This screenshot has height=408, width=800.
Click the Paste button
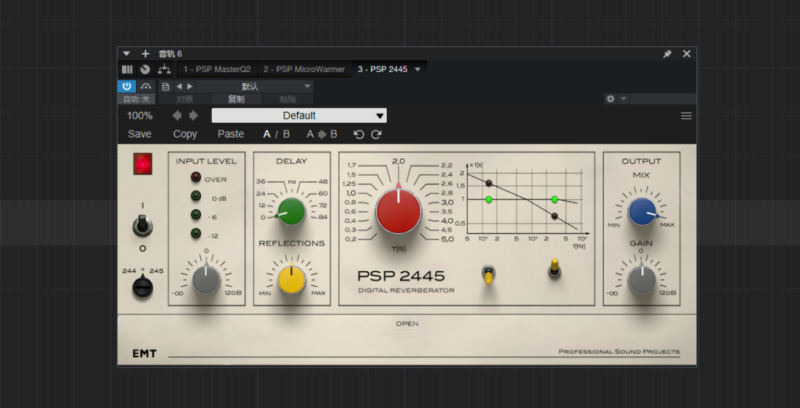coord(231,134)
